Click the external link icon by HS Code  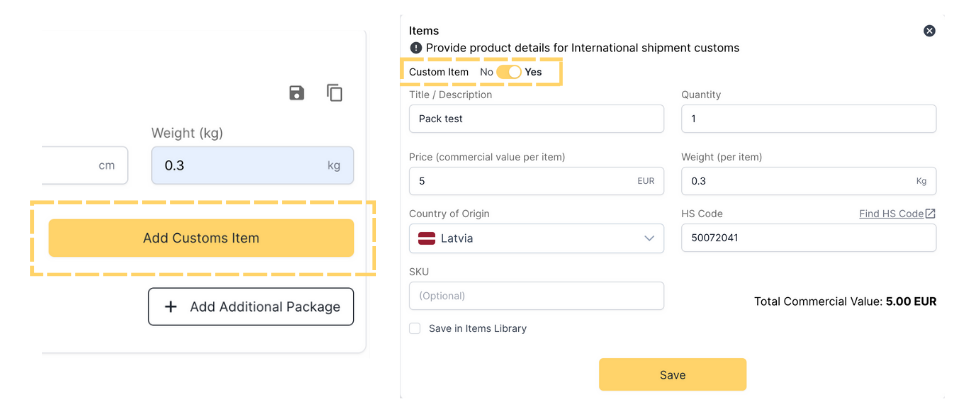click(931, 213)
